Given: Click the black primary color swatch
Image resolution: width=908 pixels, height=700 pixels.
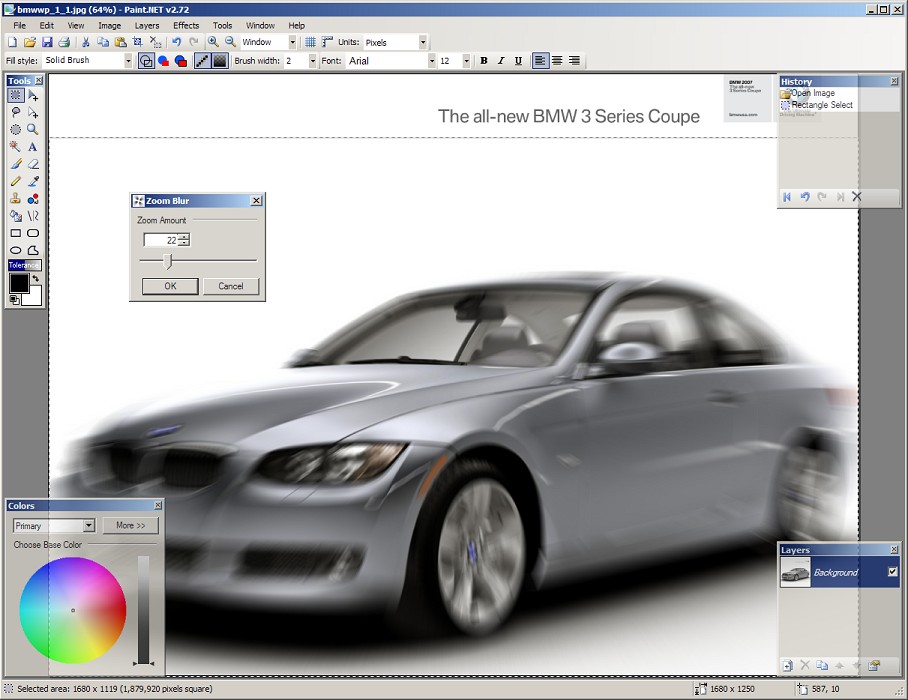Looking at the screenshot, I should (19, 284).
